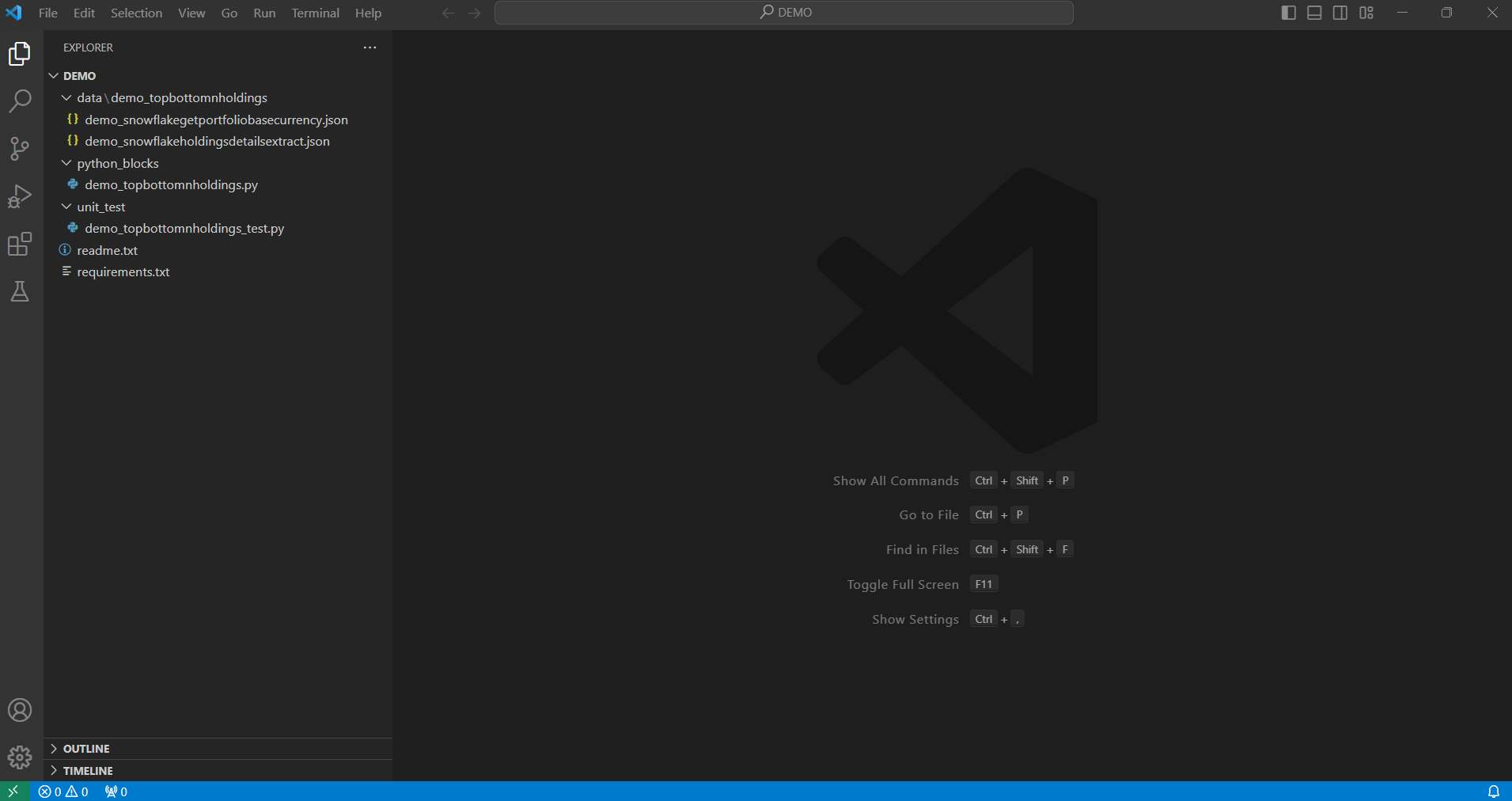Collapse the DEMO root folder
Viewport: 1512px width, 801px height.
(x=218, y=76)
